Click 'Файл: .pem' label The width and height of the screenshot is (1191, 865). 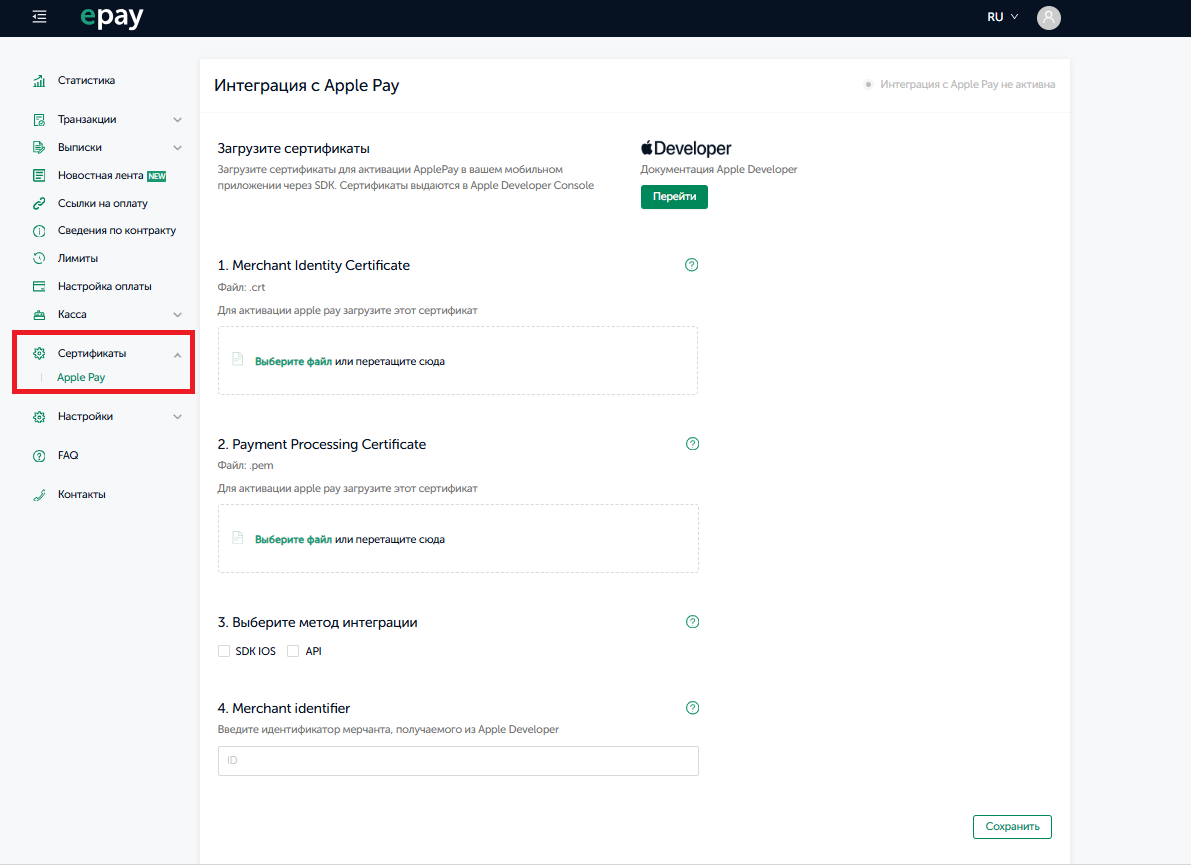click(x=245, y=466)
